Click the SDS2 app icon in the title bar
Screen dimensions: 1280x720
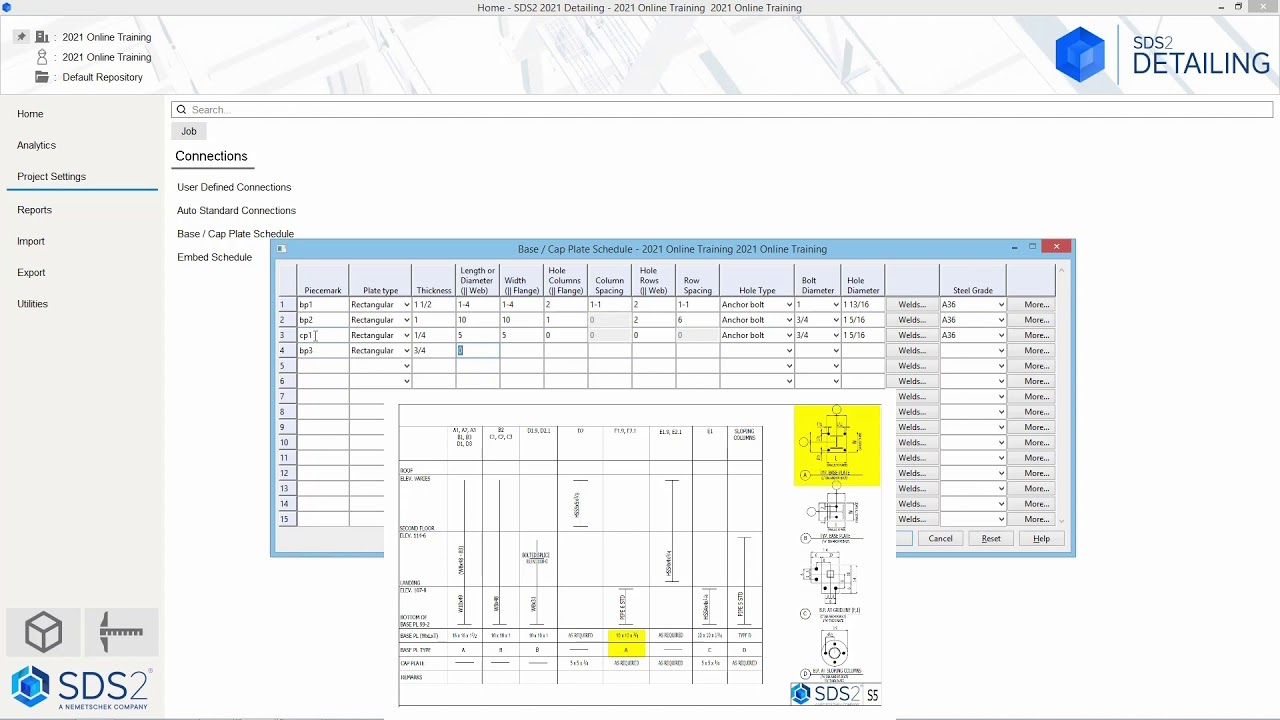pos(7,7)
